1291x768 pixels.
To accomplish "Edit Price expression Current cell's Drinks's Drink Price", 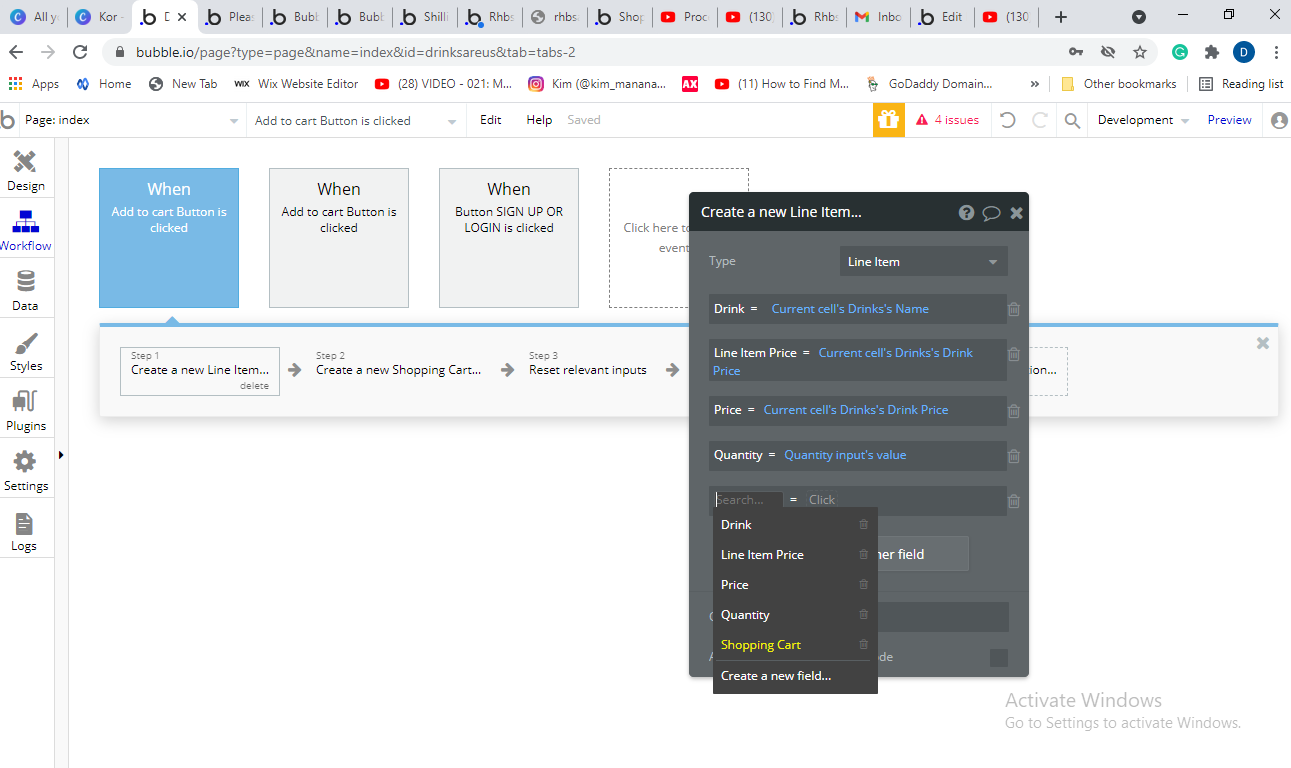I will point(856,410).
